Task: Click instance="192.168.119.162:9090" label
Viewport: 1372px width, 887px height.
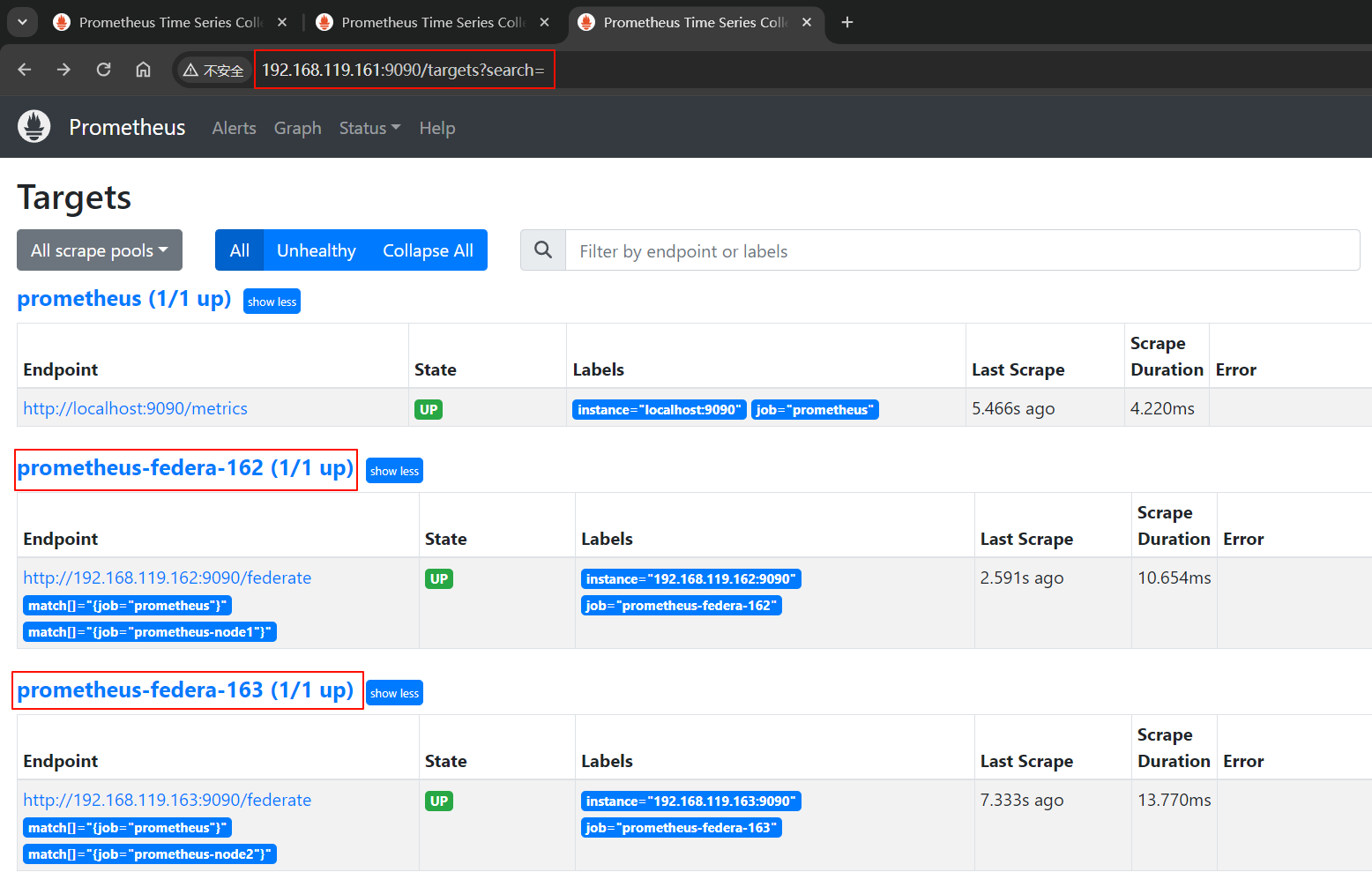Action: tap(691, 578)
